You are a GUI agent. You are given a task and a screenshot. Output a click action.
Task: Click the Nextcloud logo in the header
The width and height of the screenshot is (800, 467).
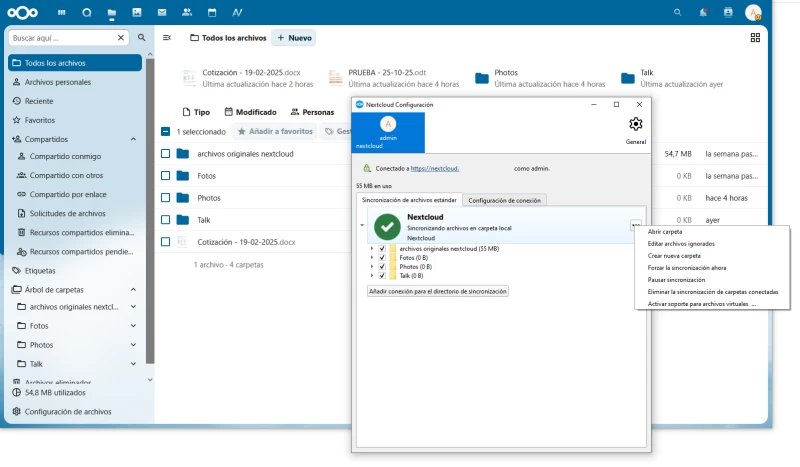[22, 12]
